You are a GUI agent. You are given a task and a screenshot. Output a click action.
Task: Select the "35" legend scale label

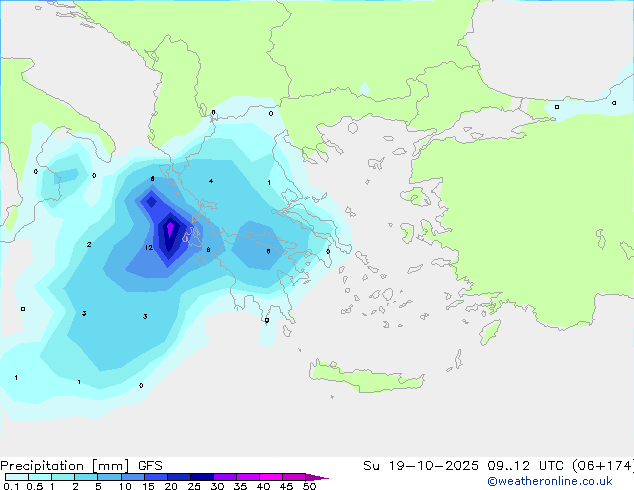pyautogui.click(x=240, y=486)
